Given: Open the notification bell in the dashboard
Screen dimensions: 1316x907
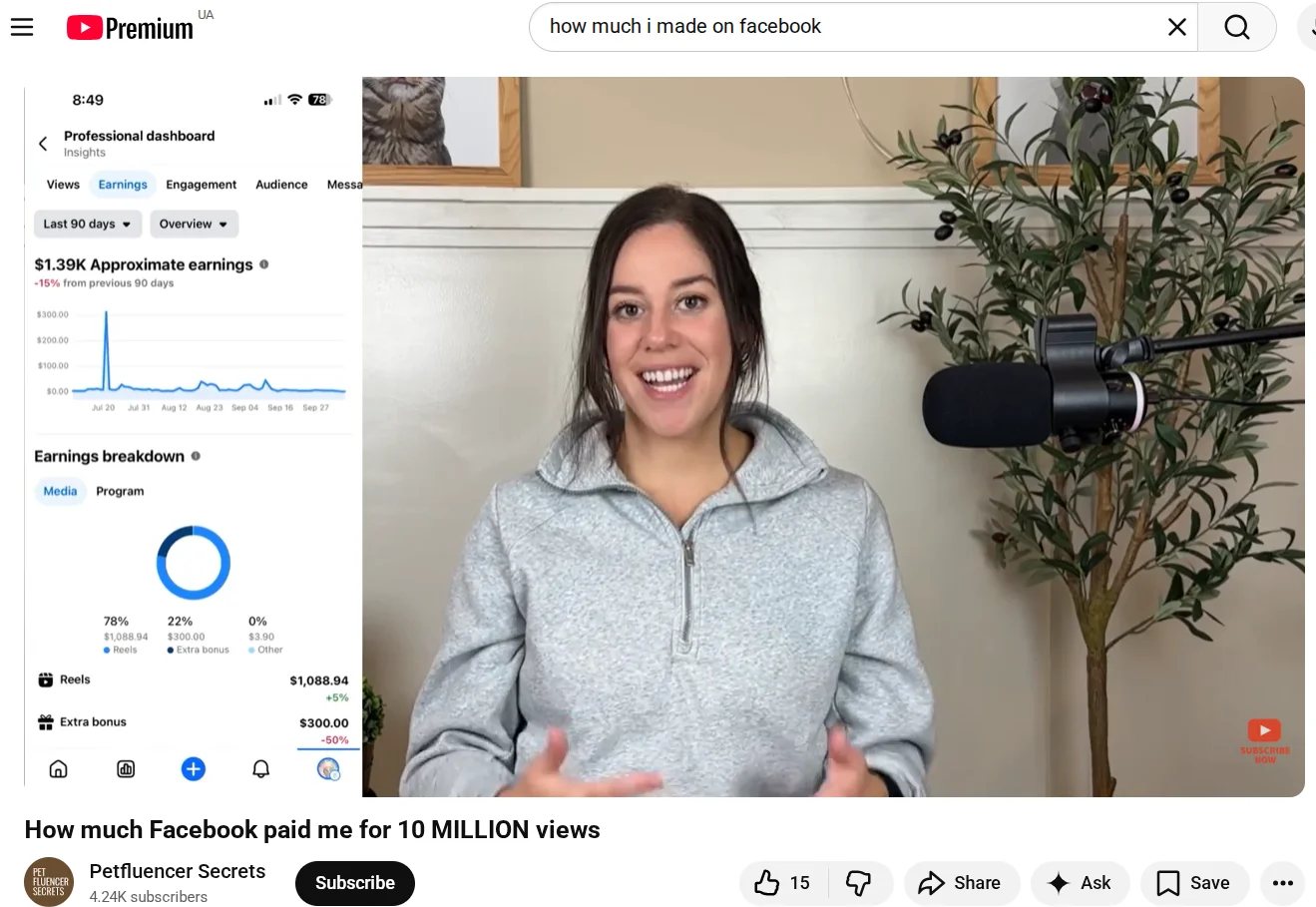Looking at the screenshot, I should pyautogui.click(x=260, y=768).
